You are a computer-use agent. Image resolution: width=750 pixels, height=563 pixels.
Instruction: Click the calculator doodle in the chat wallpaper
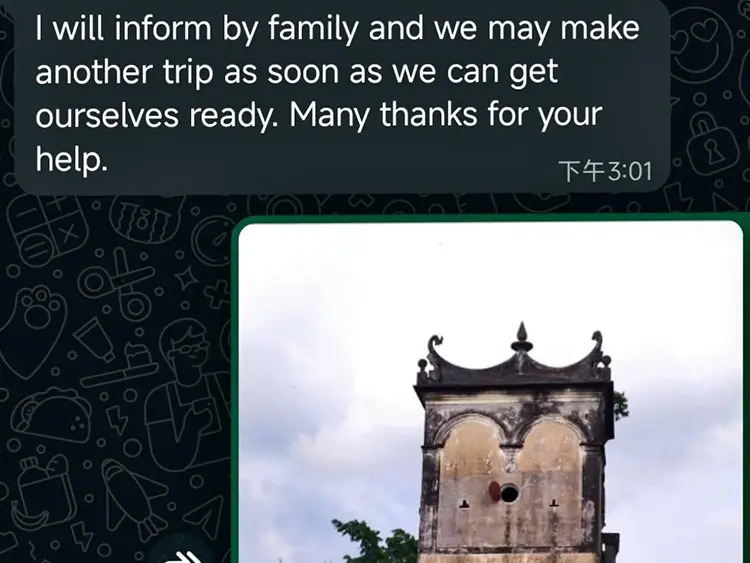point(46,230)
